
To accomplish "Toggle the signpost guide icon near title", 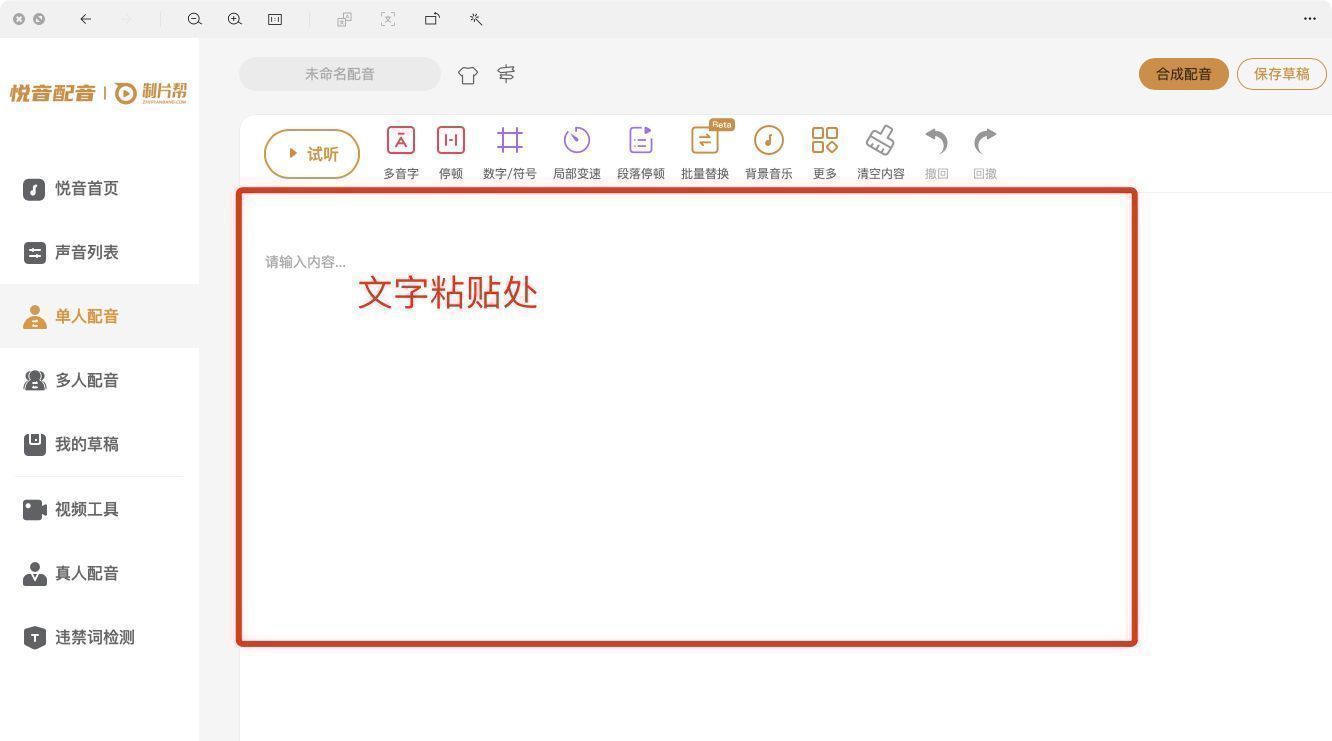I will coord(506,74).
